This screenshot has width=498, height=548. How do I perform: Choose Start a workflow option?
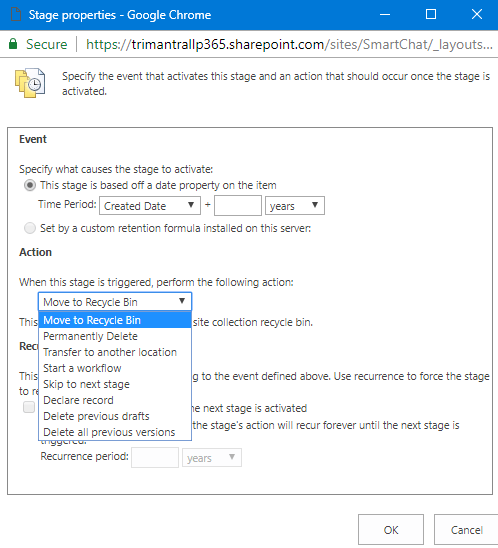[x=115, y=368]
